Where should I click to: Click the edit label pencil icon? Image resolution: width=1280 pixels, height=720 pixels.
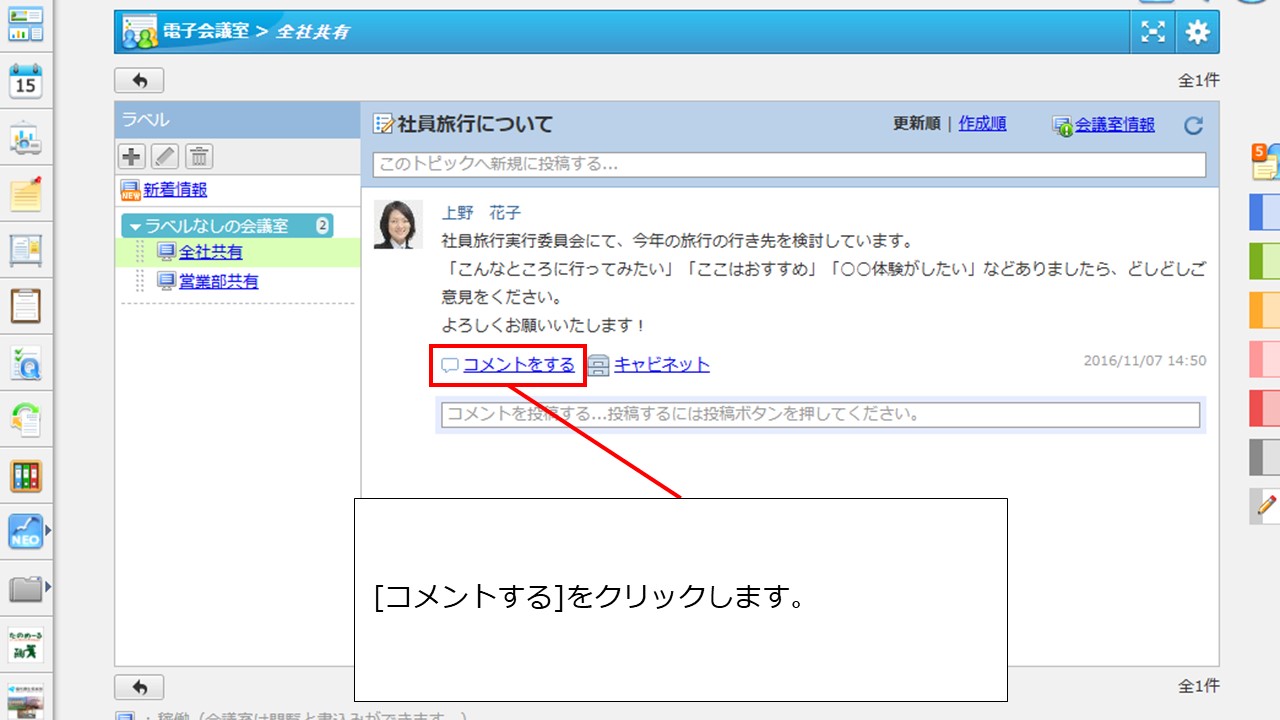[165, 156]
